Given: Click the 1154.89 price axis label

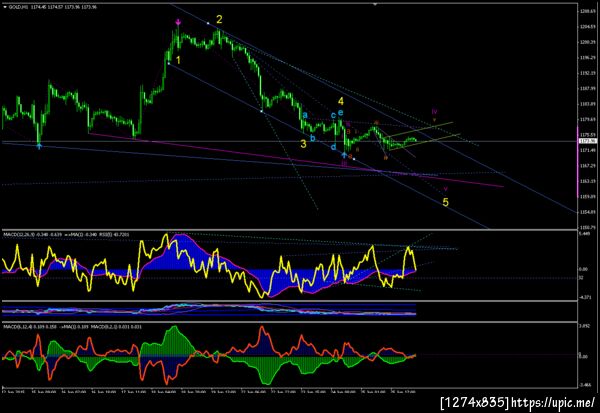Looking at the screenshot, I should pos(587,212).
